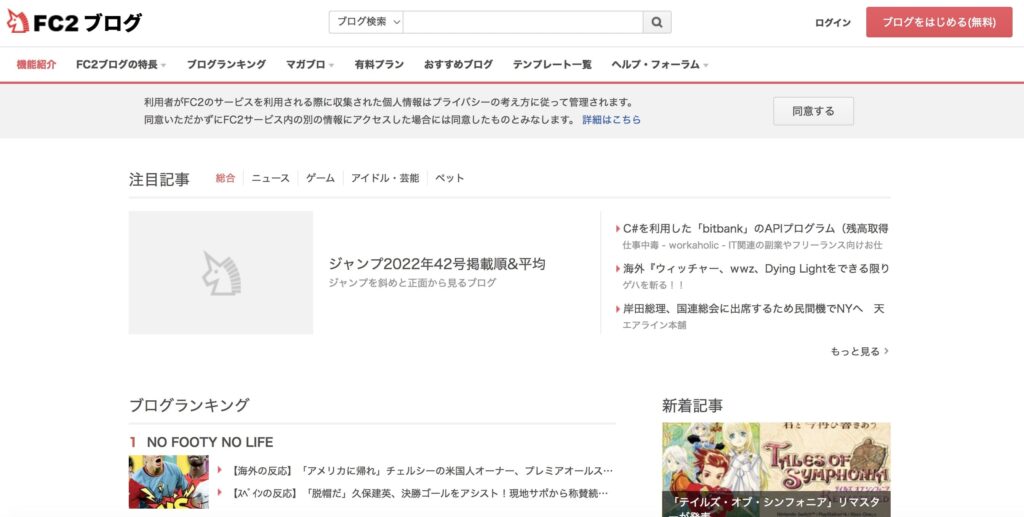This screenshot has width=1024, height=517.
Task: Click the もっと見る link
Action: point(859,351)
